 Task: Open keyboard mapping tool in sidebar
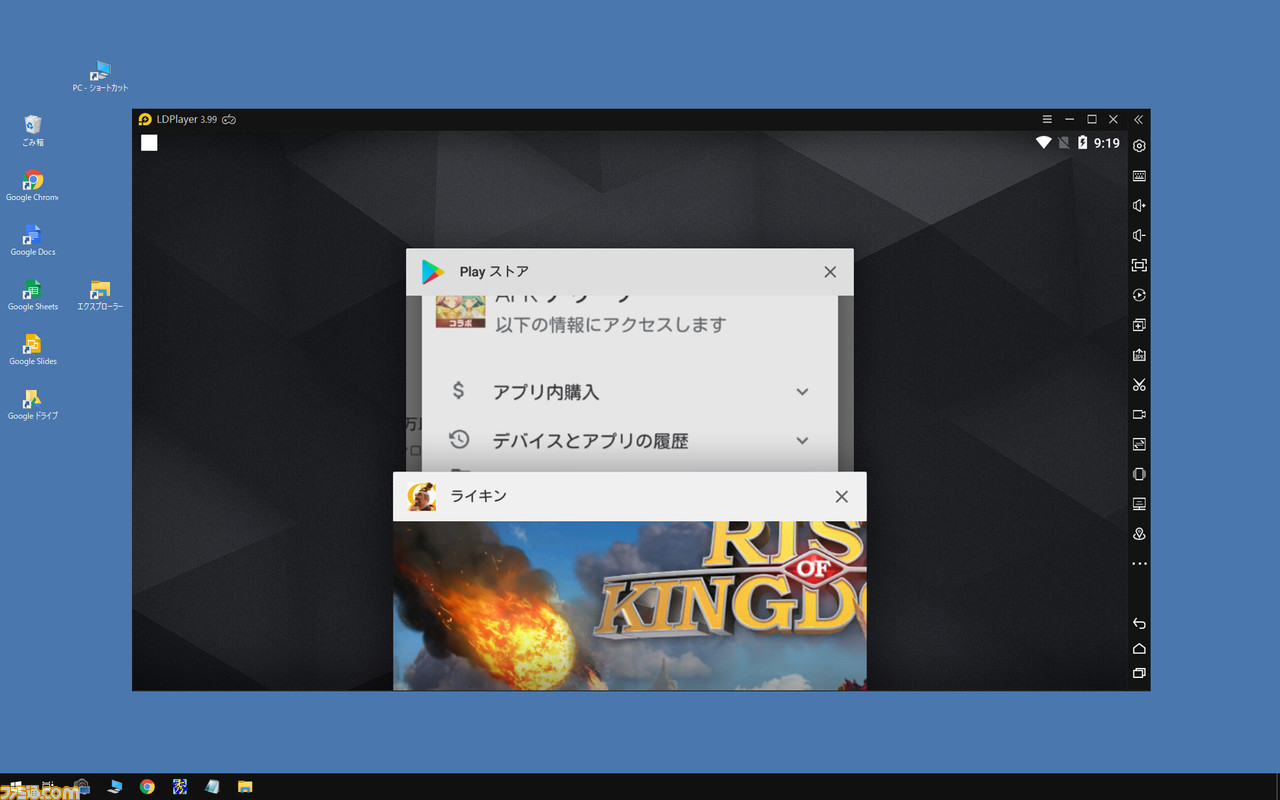click(x=1139, y=176)
